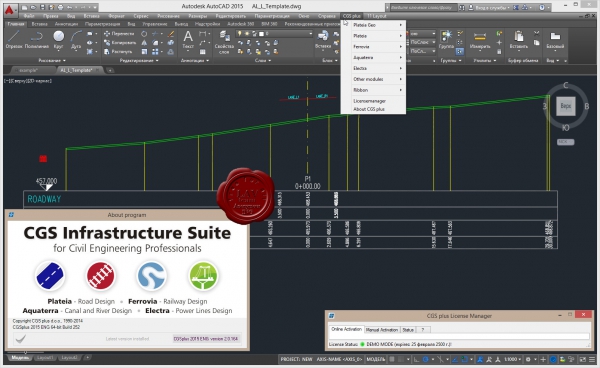
Task: Select the Erase tool in the modify panel
Action: tap(171, 34)
